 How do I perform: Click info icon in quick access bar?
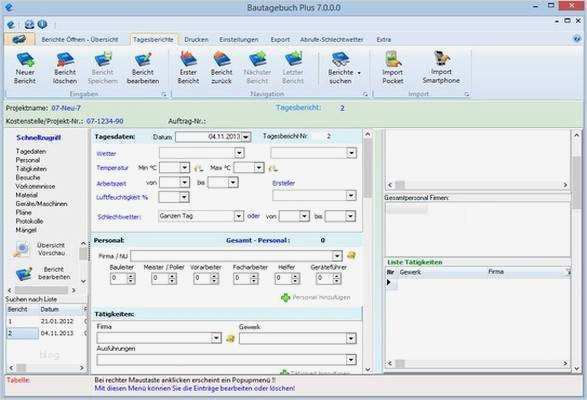(x=42, y=24)
